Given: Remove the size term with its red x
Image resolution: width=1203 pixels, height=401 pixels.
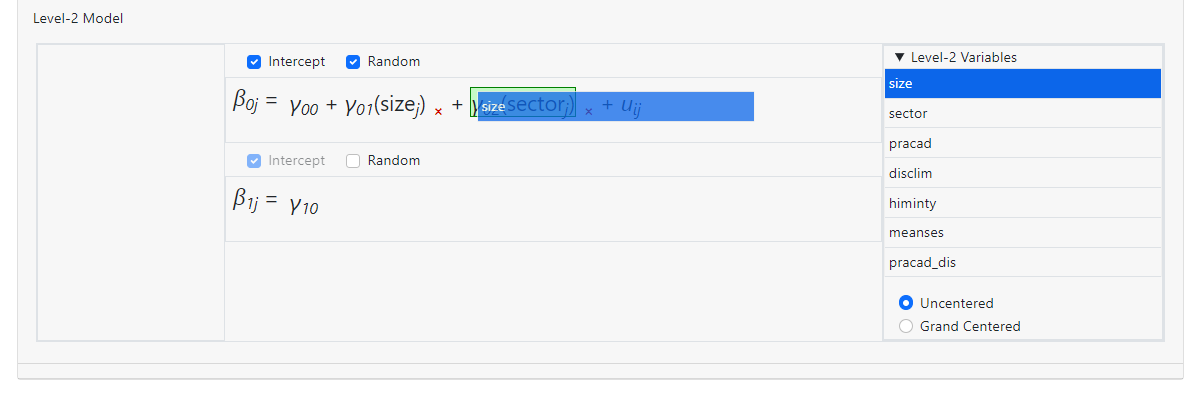Looking at the screenshot, I should (438, 112).
